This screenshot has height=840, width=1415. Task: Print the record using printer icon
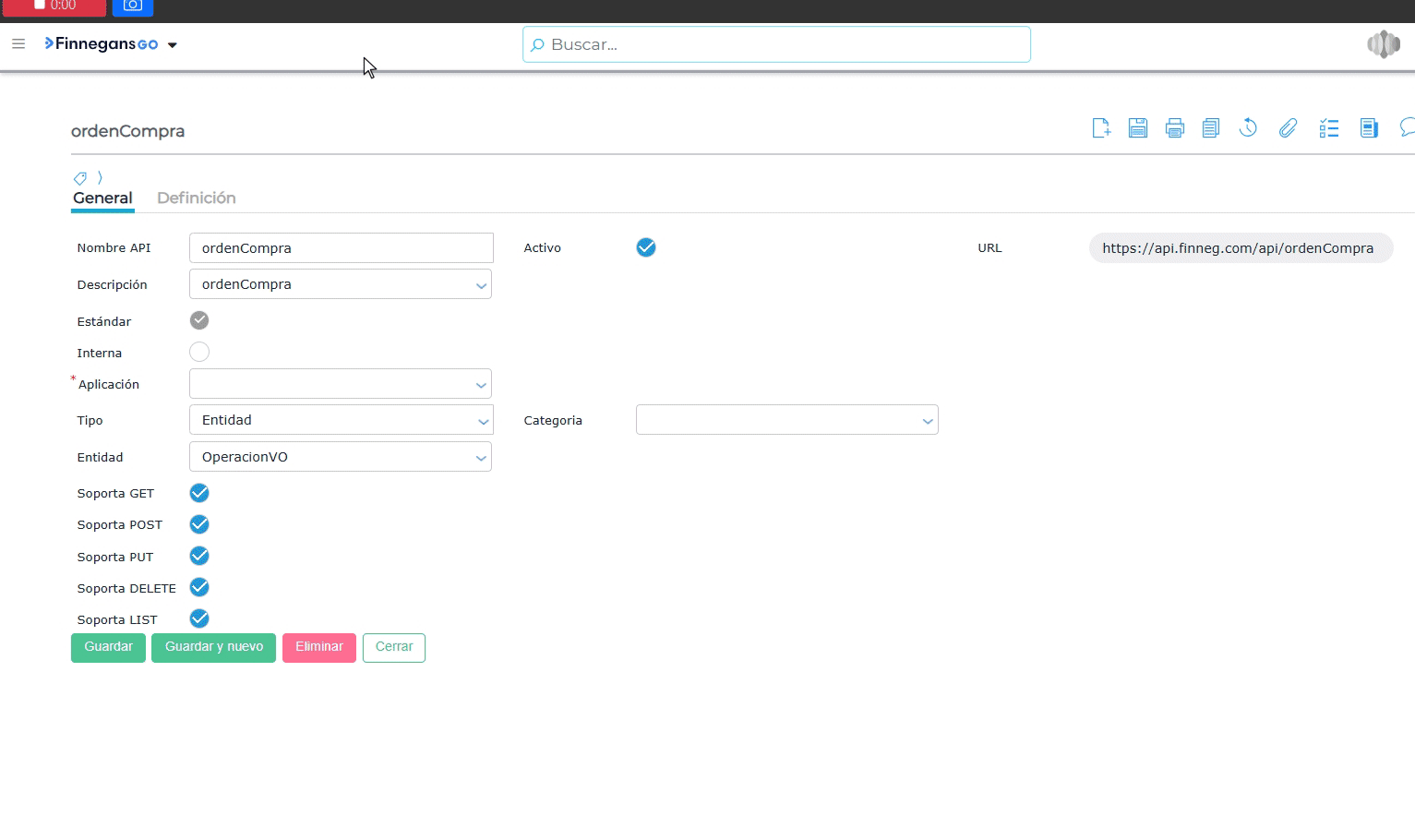click(1174, 128)
